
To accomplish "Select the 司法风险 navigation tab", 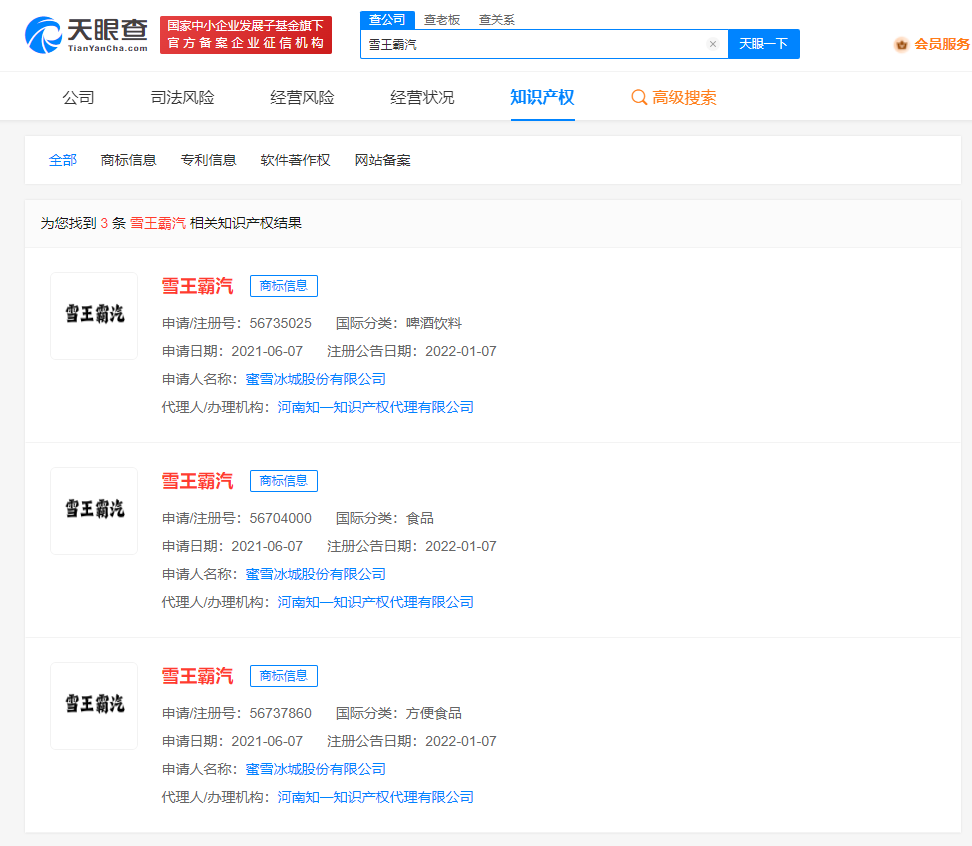I will 182,98.
